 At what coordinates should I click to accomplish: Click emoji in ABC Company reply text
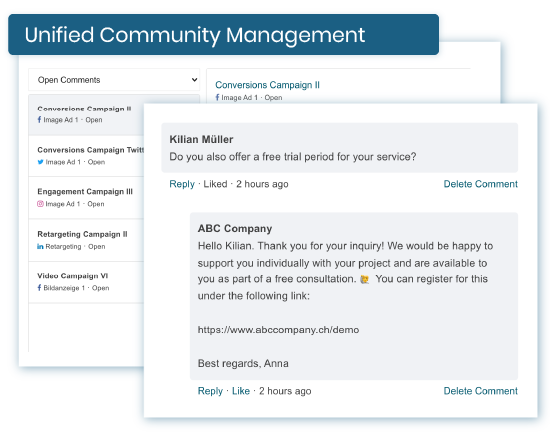tap(365, 279)
